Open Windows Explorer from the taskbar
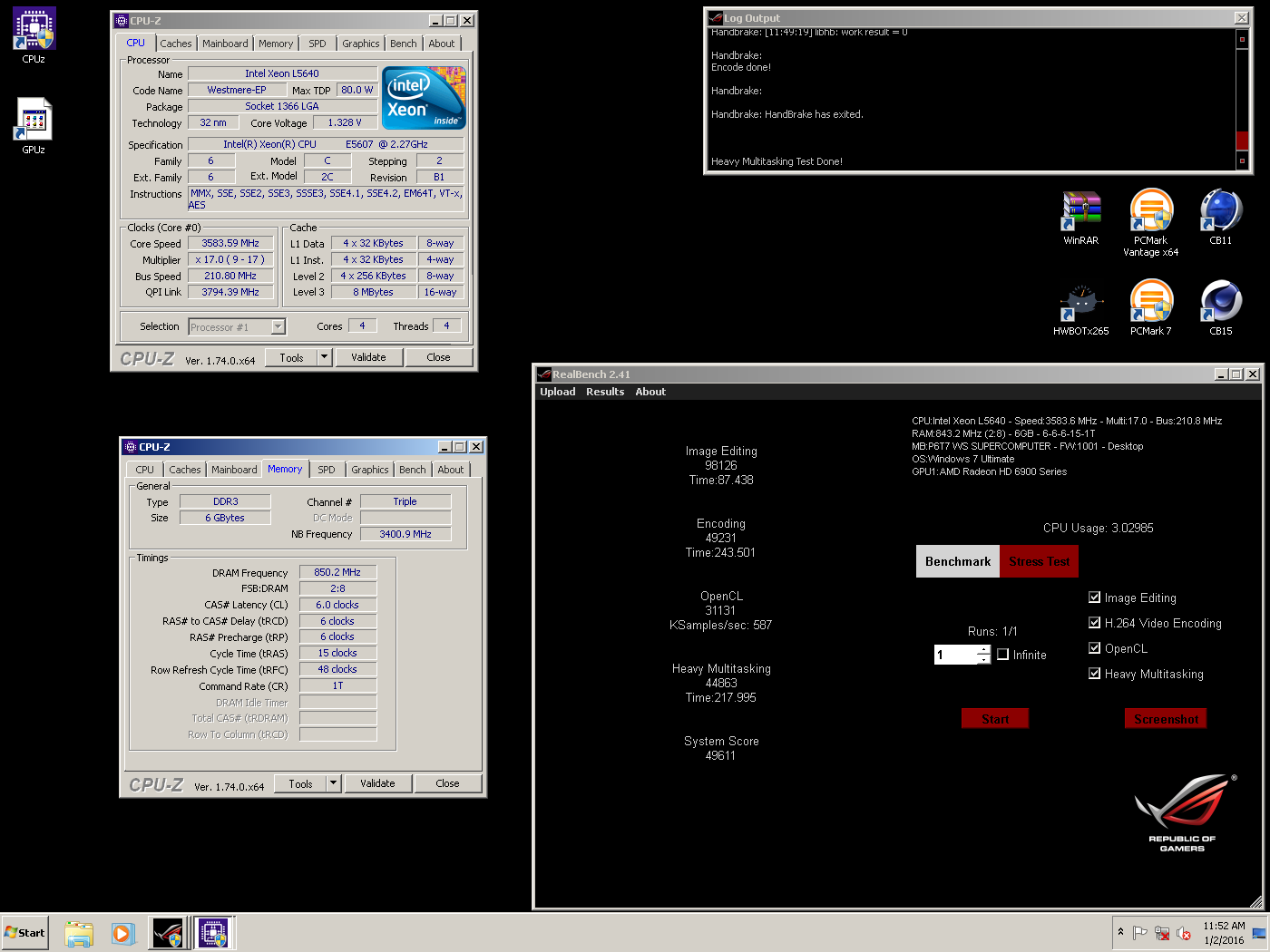 [x=80, y=933]
